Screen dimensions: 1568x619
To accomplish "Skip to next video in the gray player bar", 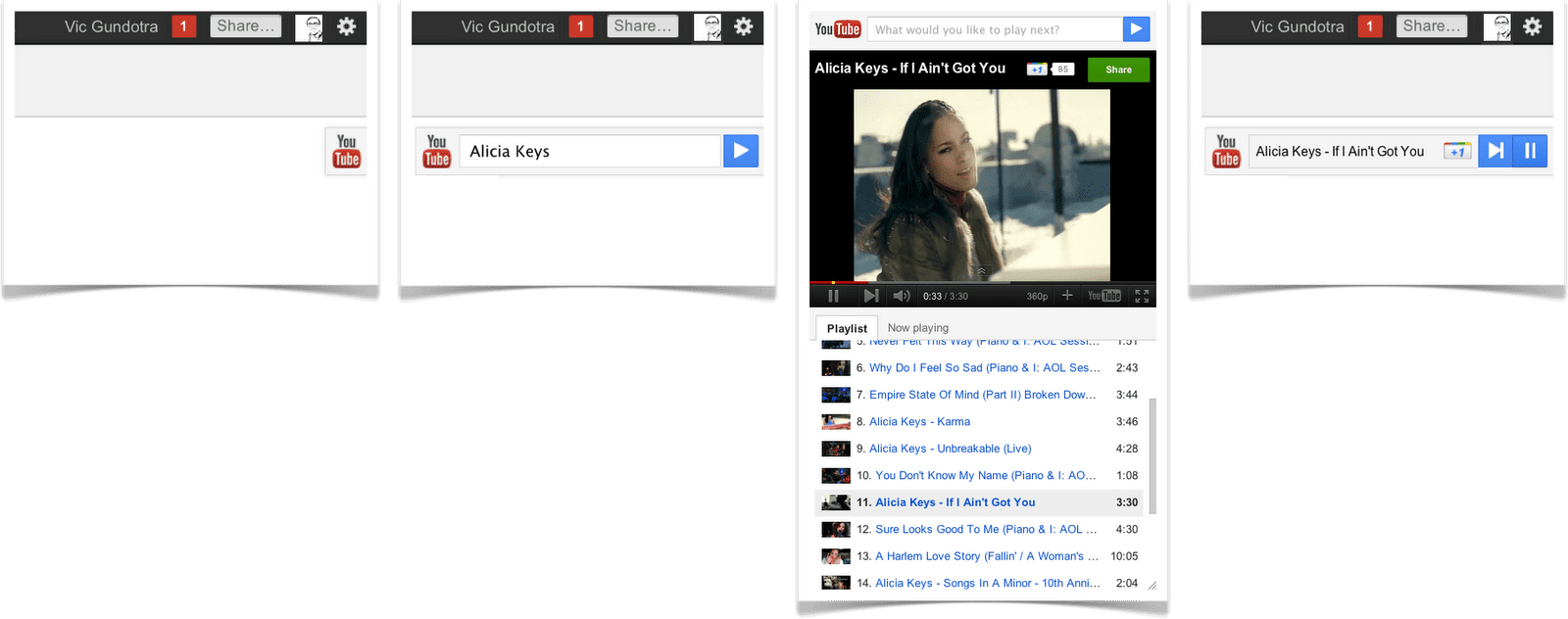I will 870,296.
